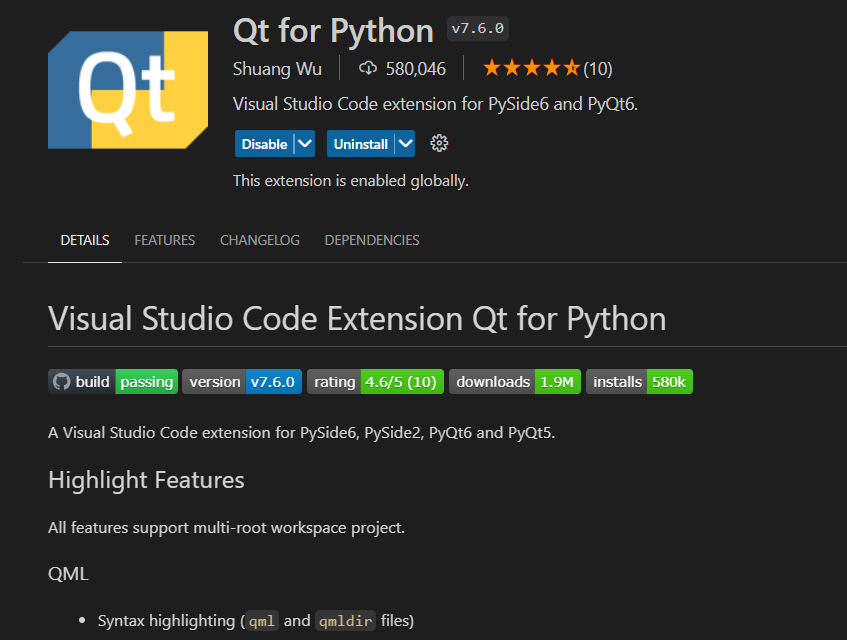Click the first orange rating star
The height and width of the screenshot is (640, 847).
(x=490, y=67)
